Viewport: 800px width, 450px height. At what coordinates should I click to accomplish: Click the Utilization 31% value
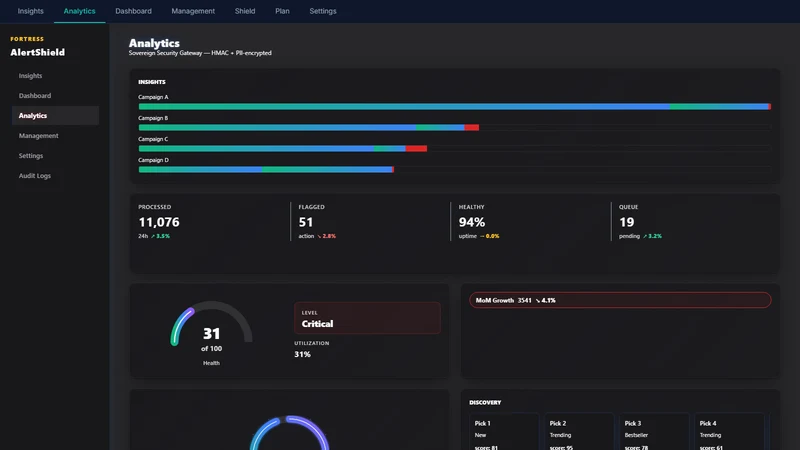303,354
